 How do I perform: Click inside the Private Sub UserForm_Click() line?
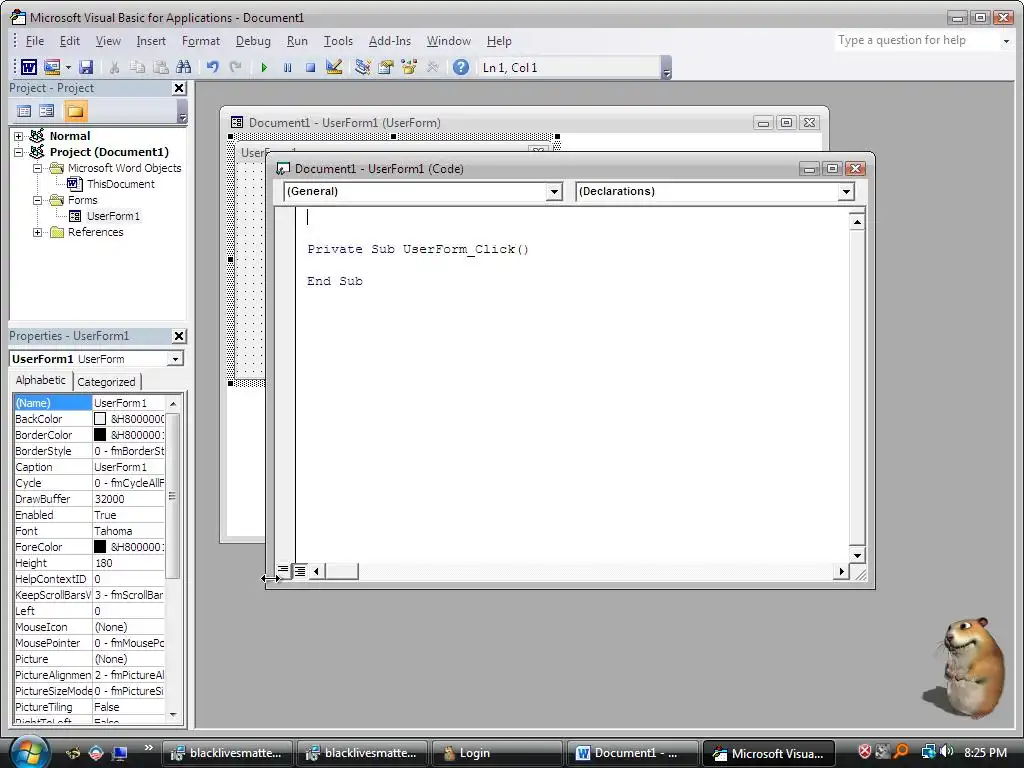click(x=418, y=249)
